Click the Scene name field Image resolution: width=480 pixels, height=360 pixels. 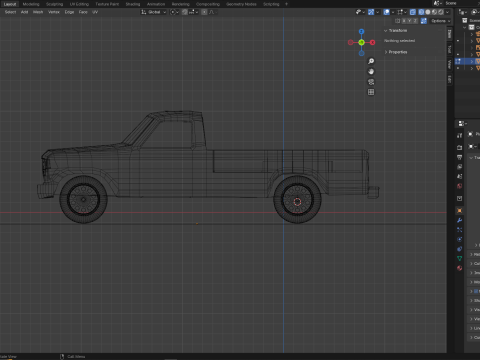pos(462,3)
